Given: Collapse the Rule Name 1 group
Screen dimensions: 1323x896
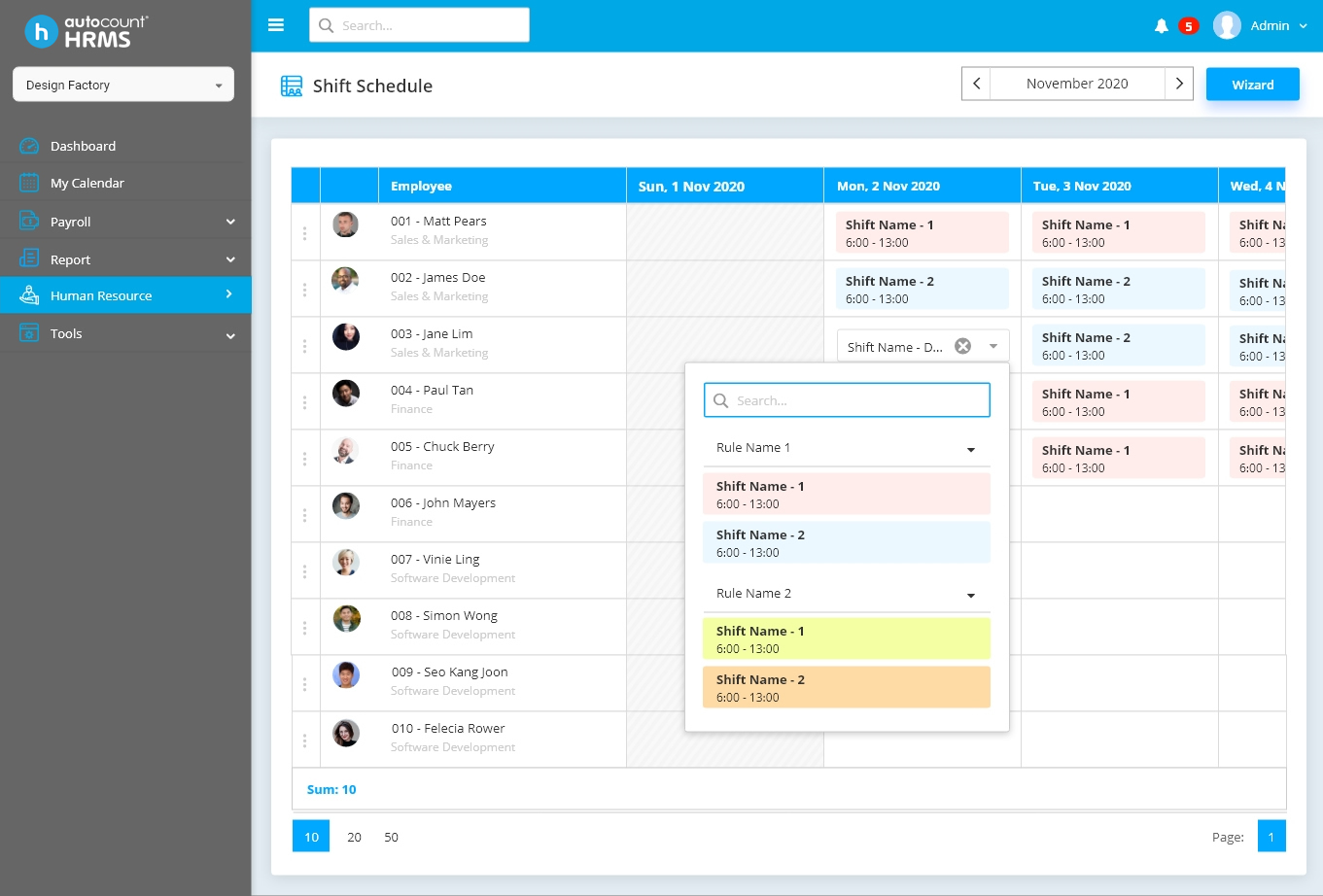Looking at the screenshot, I should pyautogui.click(x=970, y=449).
